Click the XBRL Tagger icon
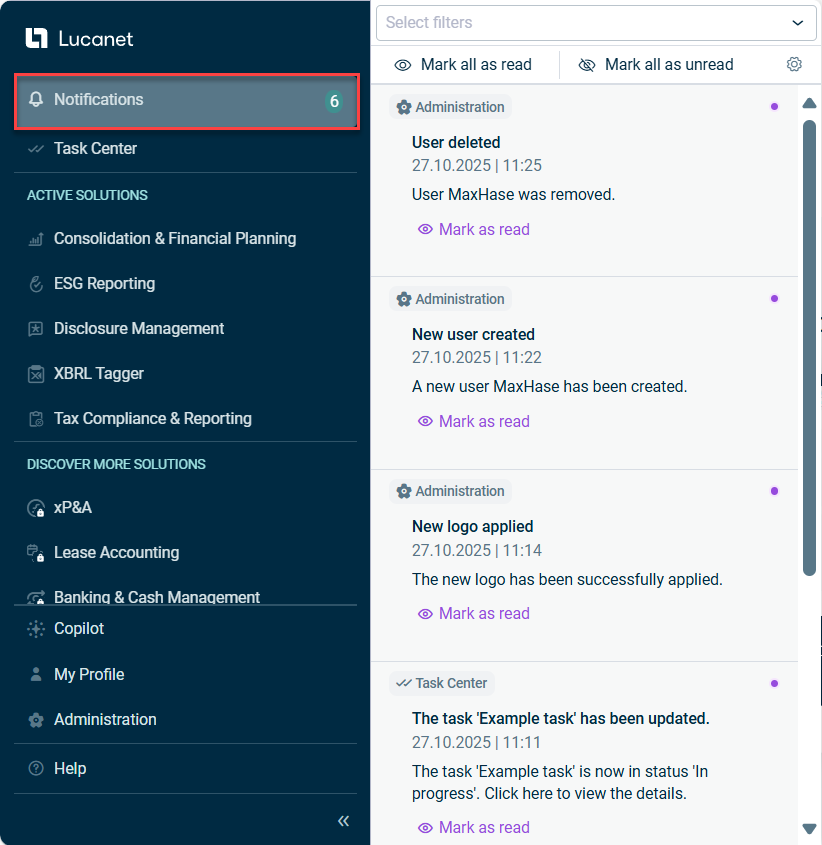 click(x=36, y=373)
